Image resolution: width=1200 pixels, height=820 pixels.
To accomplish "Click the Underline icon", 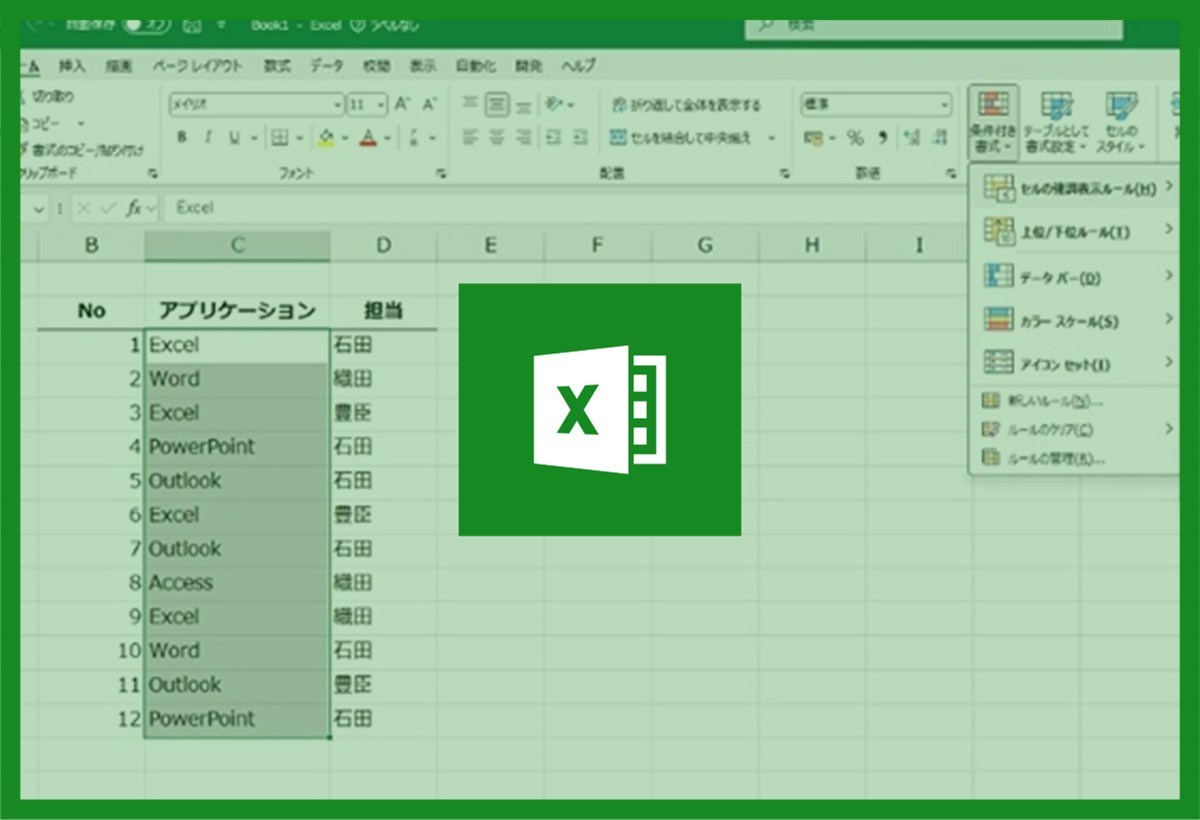I will pyautogui.click(x=235, y=138).
